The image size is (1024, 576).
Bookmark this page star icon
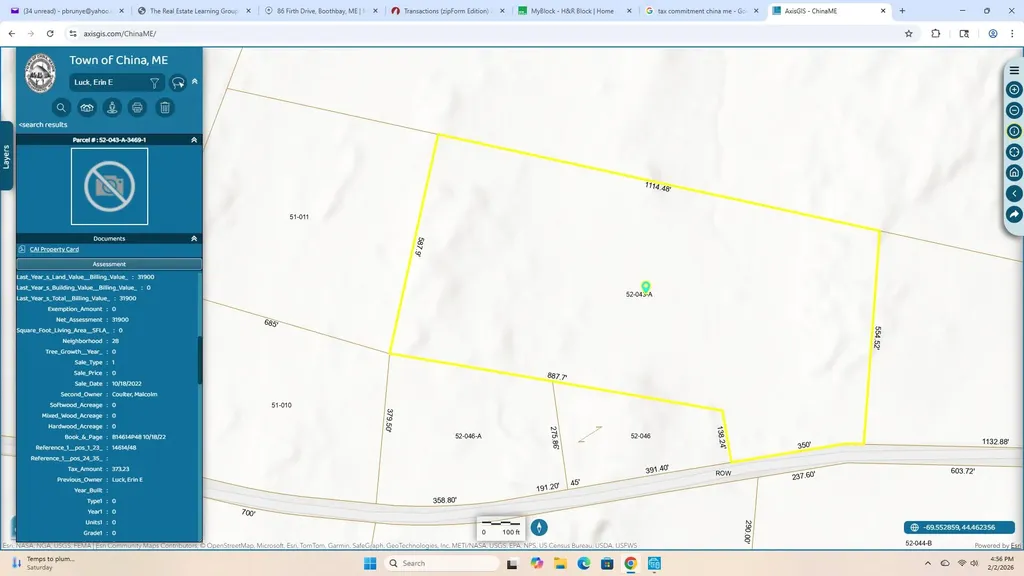pos(908,33)
